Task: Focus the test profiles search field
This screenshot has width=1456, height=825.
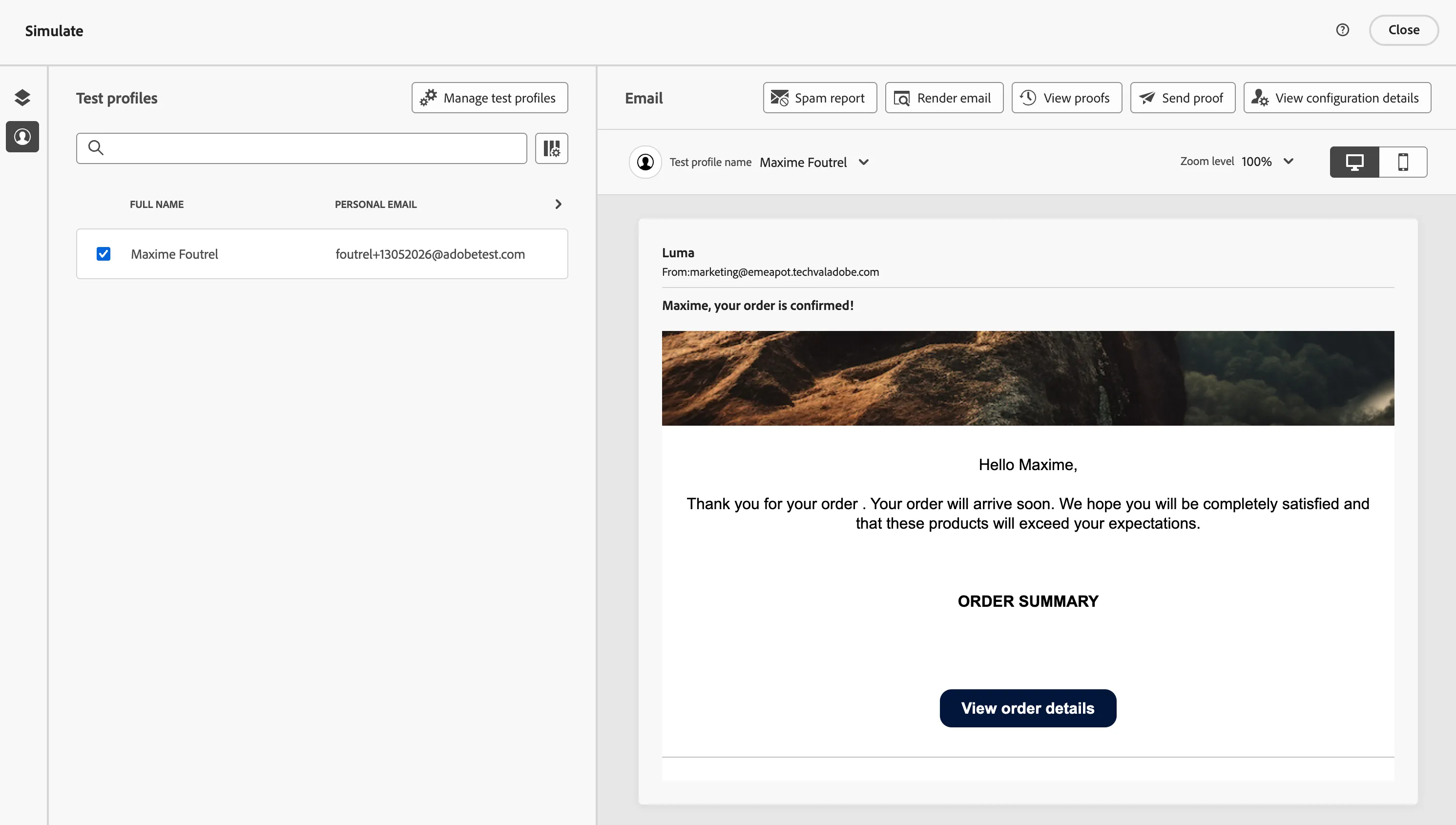Action: (302, 148)
